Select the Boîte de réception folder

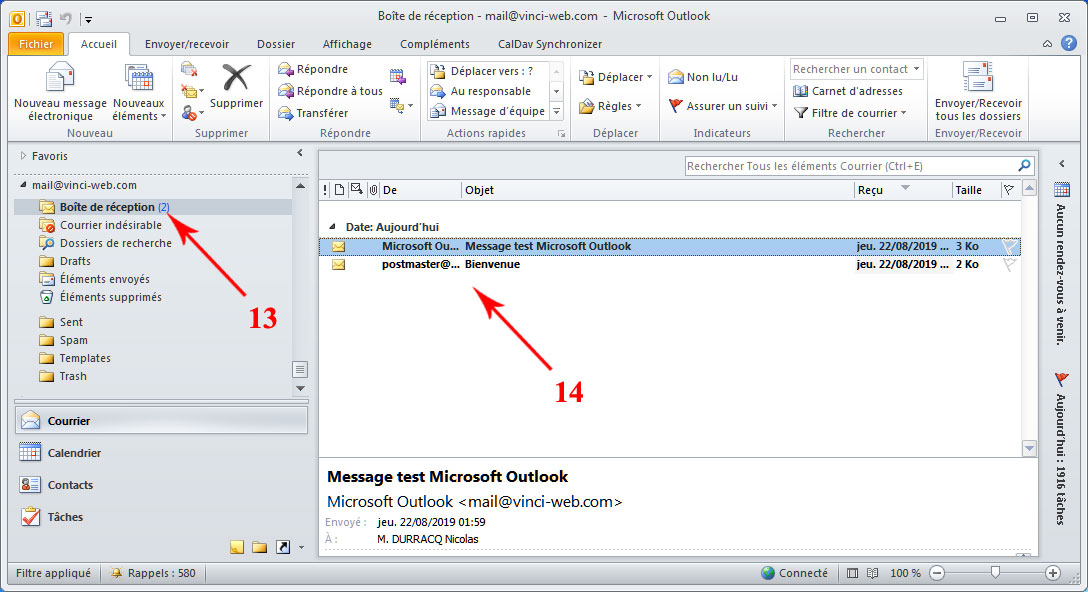point(153,207)
